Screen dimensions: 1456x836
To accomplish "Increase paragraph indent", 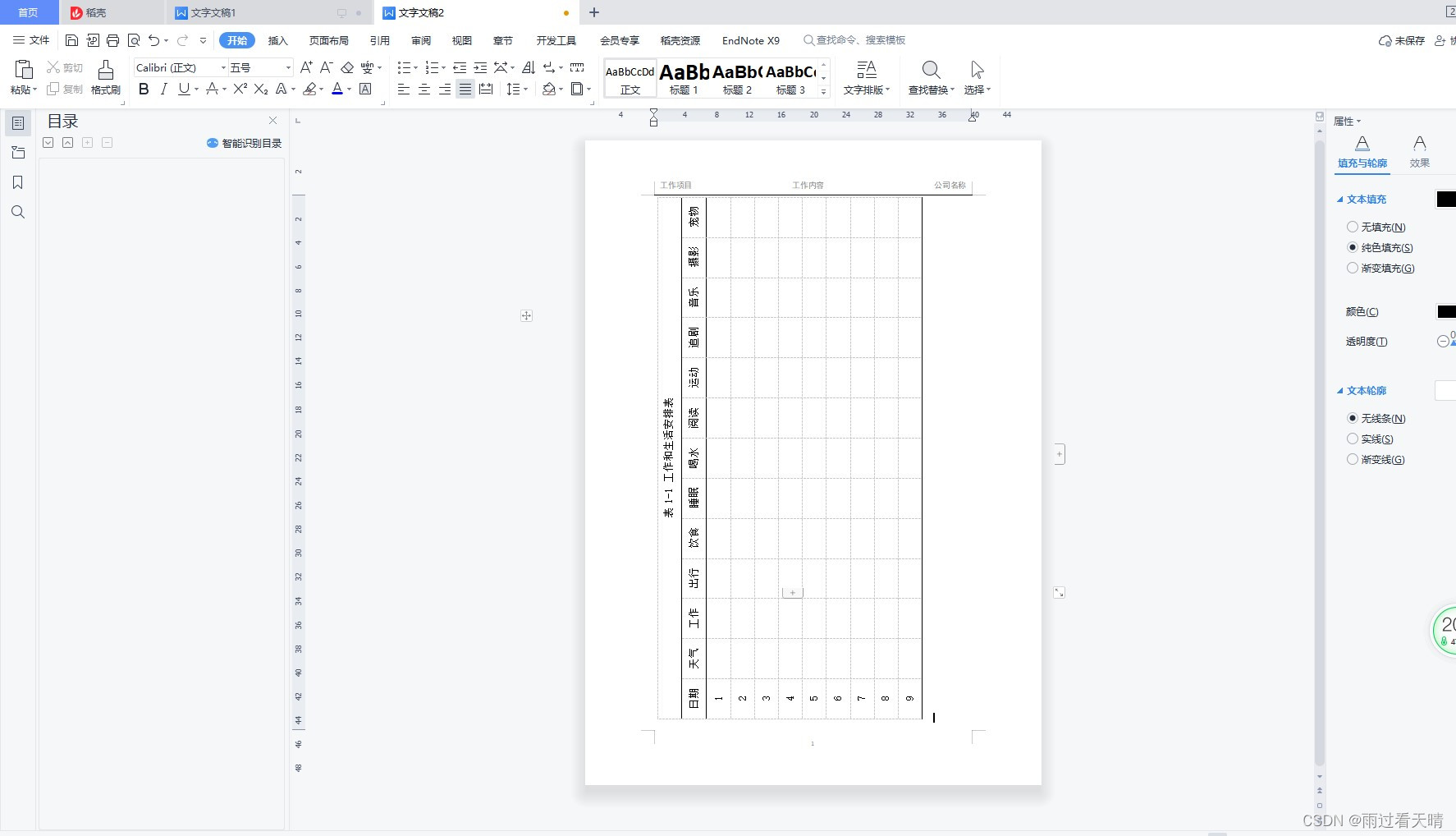I will click(480, 67).
